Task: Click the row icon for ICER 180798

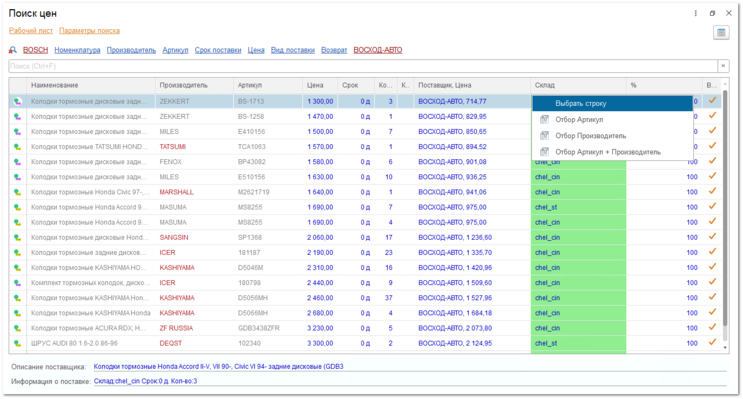Action: [18, 283]
